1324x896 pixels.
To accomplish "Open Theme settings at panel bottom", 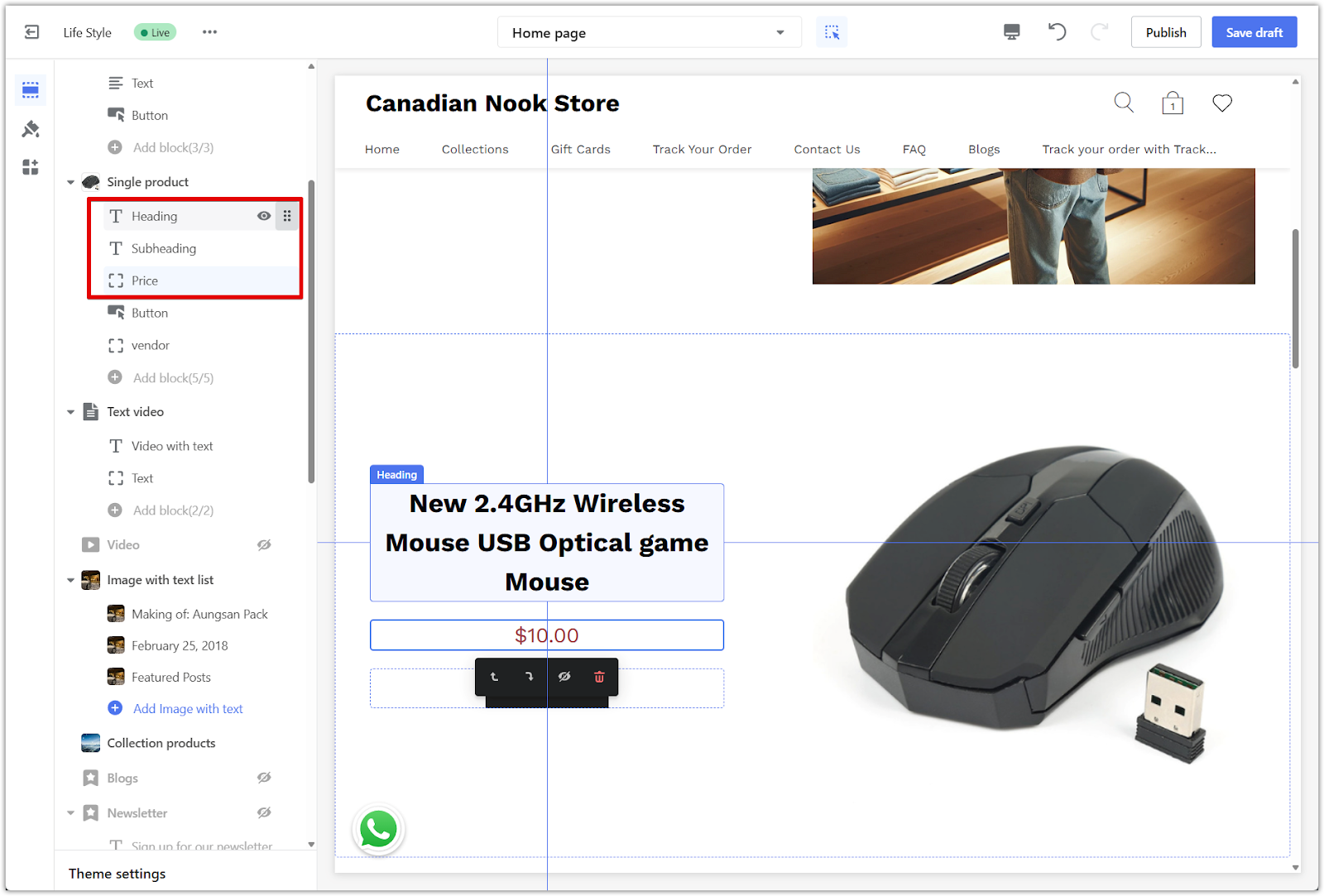I will click(x=117, y=874).
